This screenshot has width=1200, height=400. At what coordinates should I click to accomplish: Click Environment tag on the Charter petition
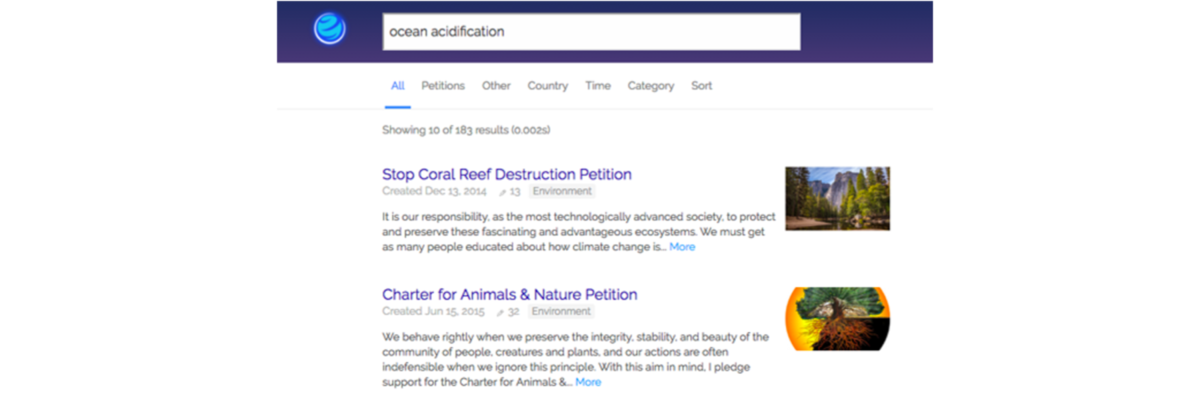click(x=562, y=311)
